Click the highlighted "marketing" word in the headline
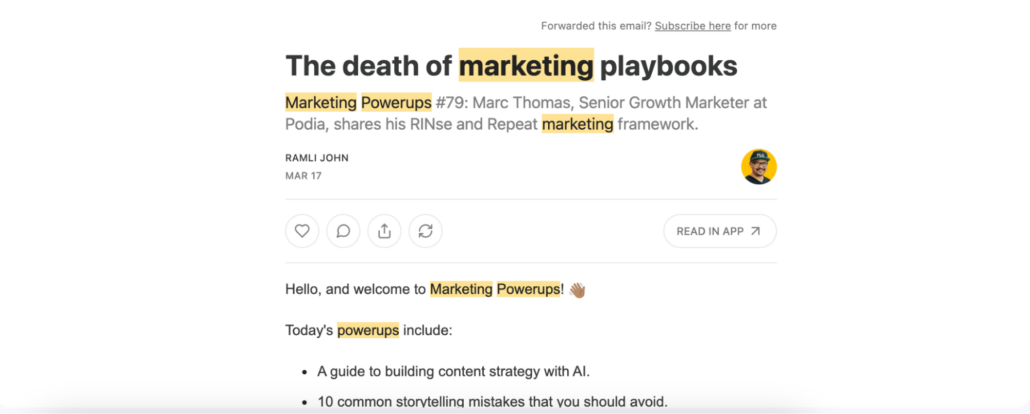The image size is (1030, 414). 526,66
